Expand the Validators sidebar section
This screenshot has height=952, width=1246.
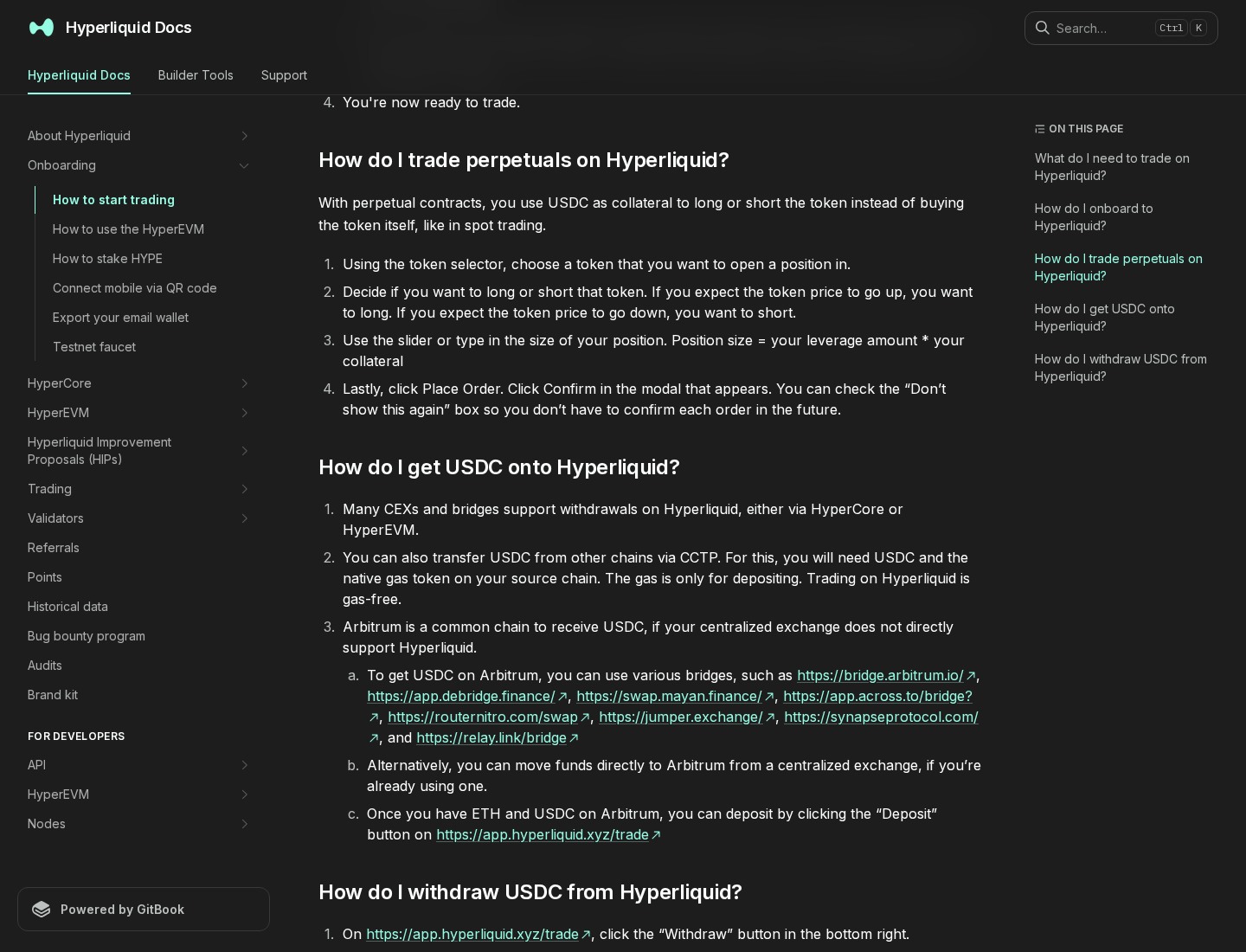pos(244,518)
